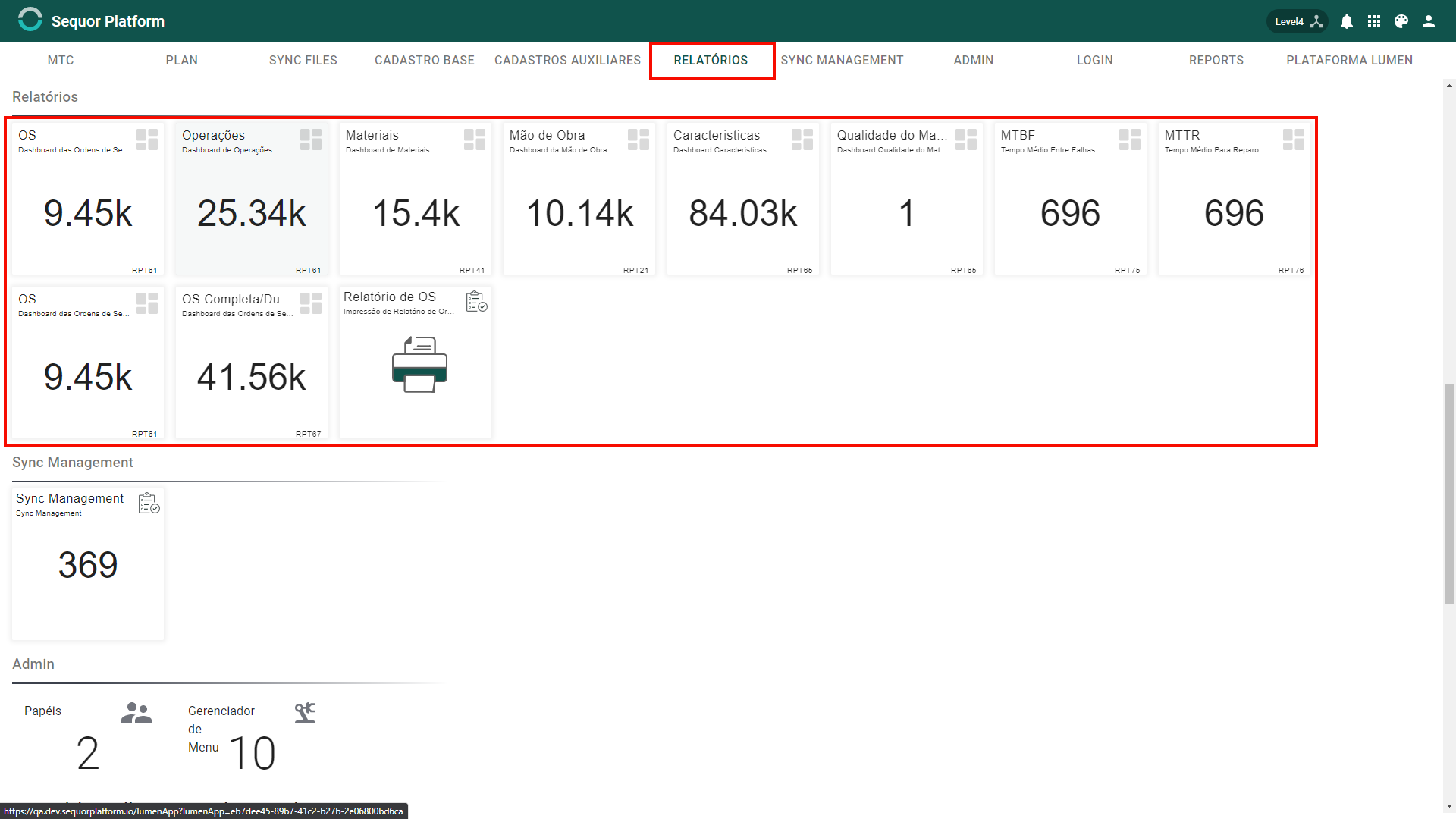Click 'Tempo Médio Para Reparo' subtitle

[x=1212, y=150]
